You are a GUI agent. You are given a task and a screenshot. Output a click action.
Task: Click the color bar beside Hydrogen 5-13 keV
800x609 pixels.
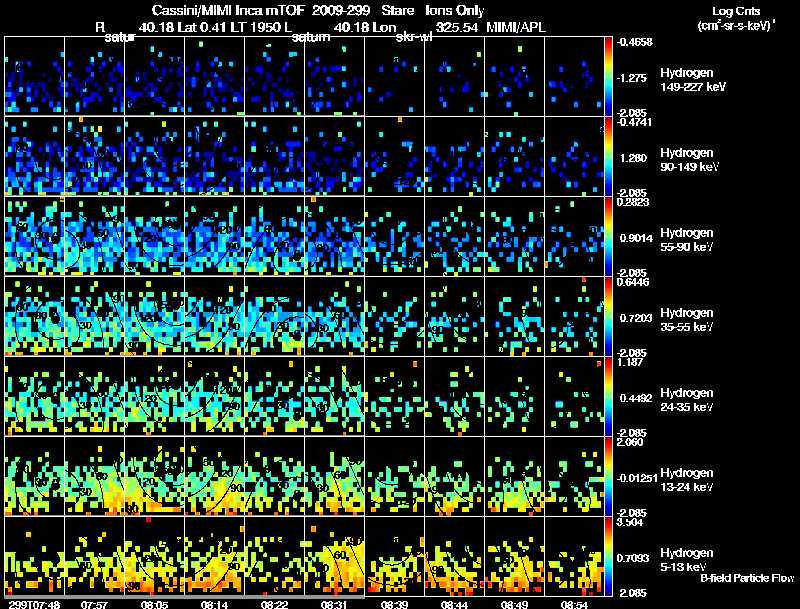coord(608,556)
